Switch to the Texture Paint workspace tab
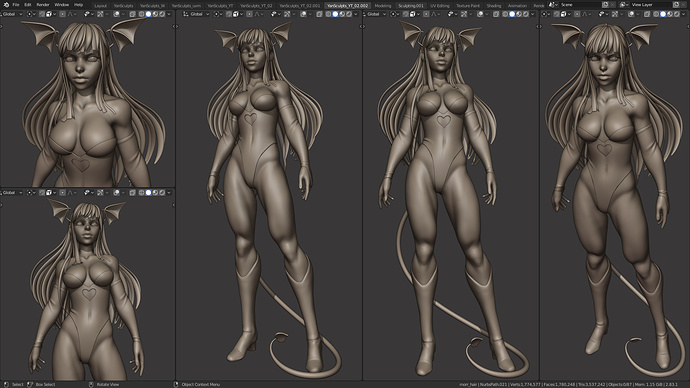The height and width of the screenshot is (388, 690). click(468, 6)
